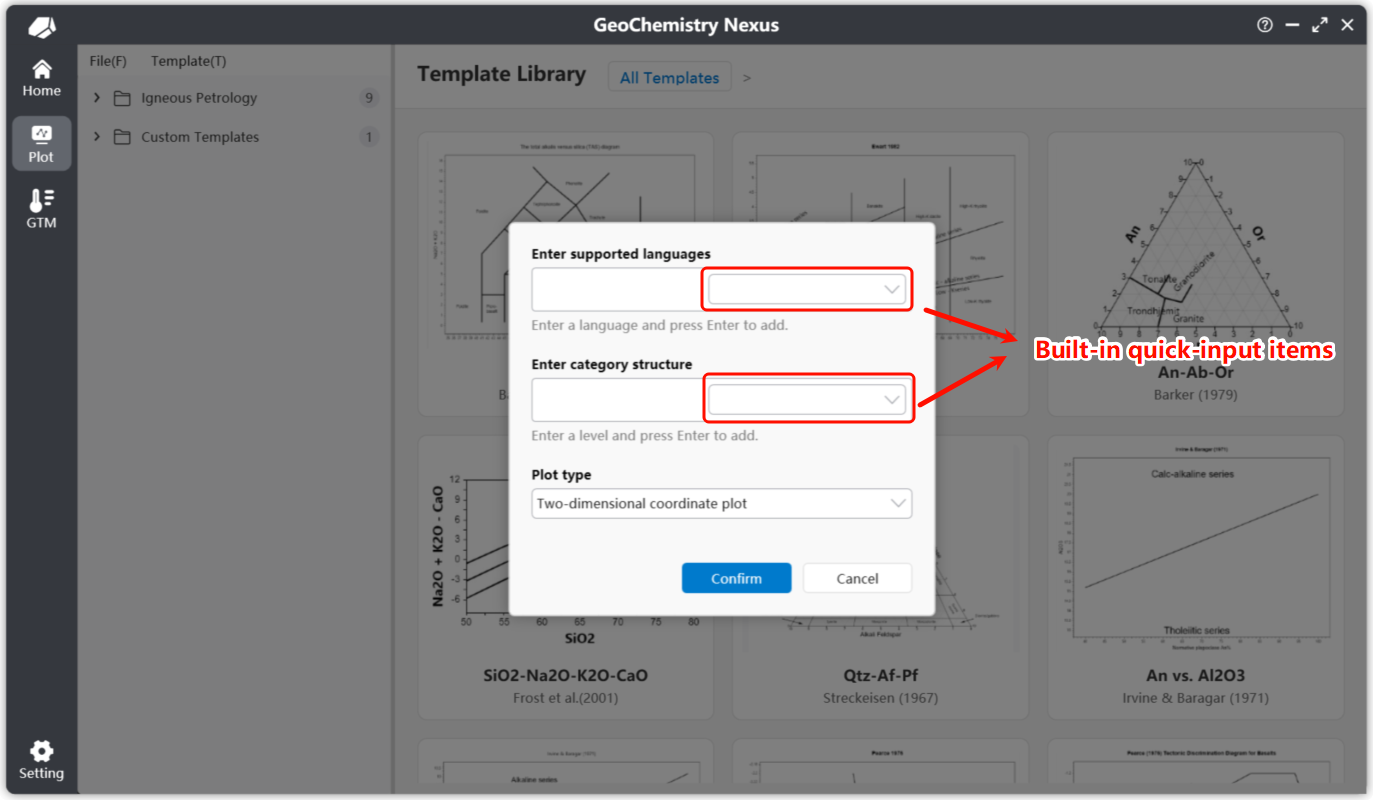Select the Plot icon in sidebar
The width and height of the screenshot is (1373, 800).
click(41, 143)
